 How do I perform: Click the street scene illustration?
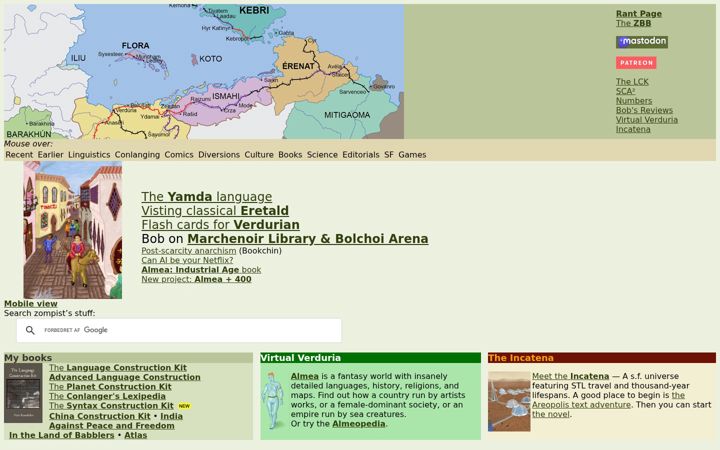point(73,230)
